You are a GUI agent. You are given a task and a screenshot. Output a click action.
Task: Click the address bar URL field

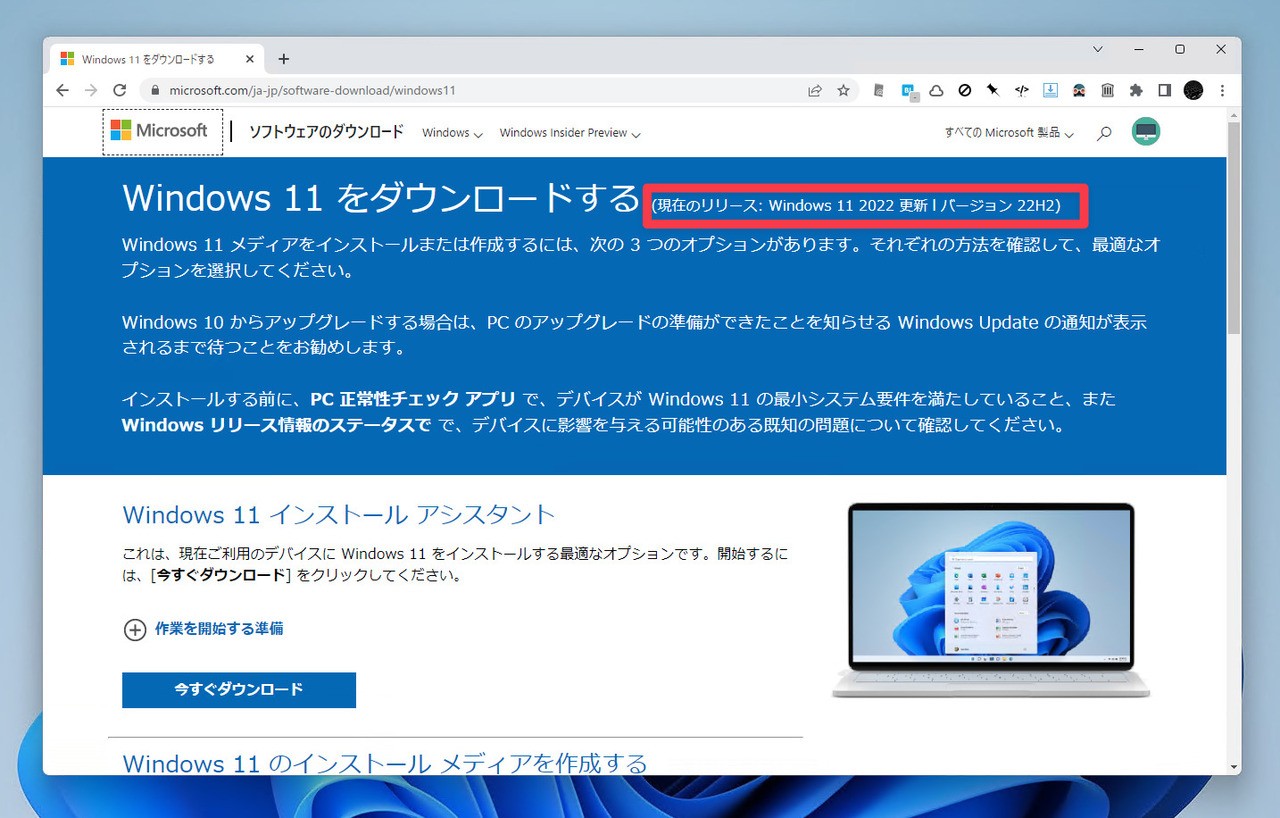point(480,90)
